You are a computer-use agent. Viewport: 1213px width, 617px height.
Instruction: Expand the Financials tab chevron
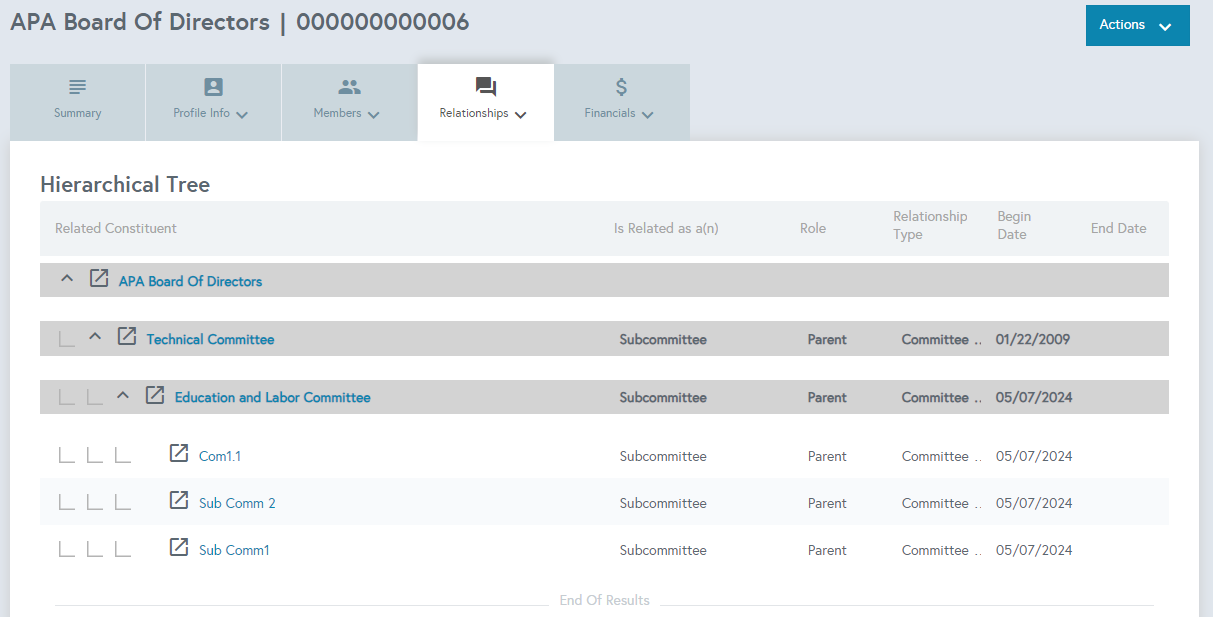pos(647,115)
